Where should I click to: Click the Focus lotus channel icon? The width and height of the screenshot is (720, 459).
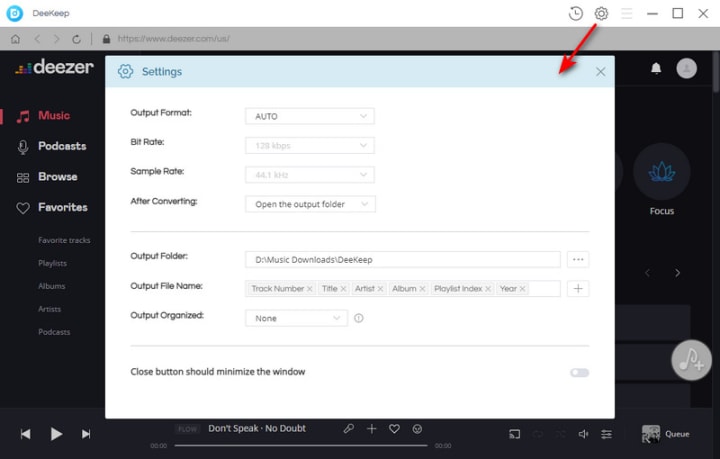[x=662, y=172]
